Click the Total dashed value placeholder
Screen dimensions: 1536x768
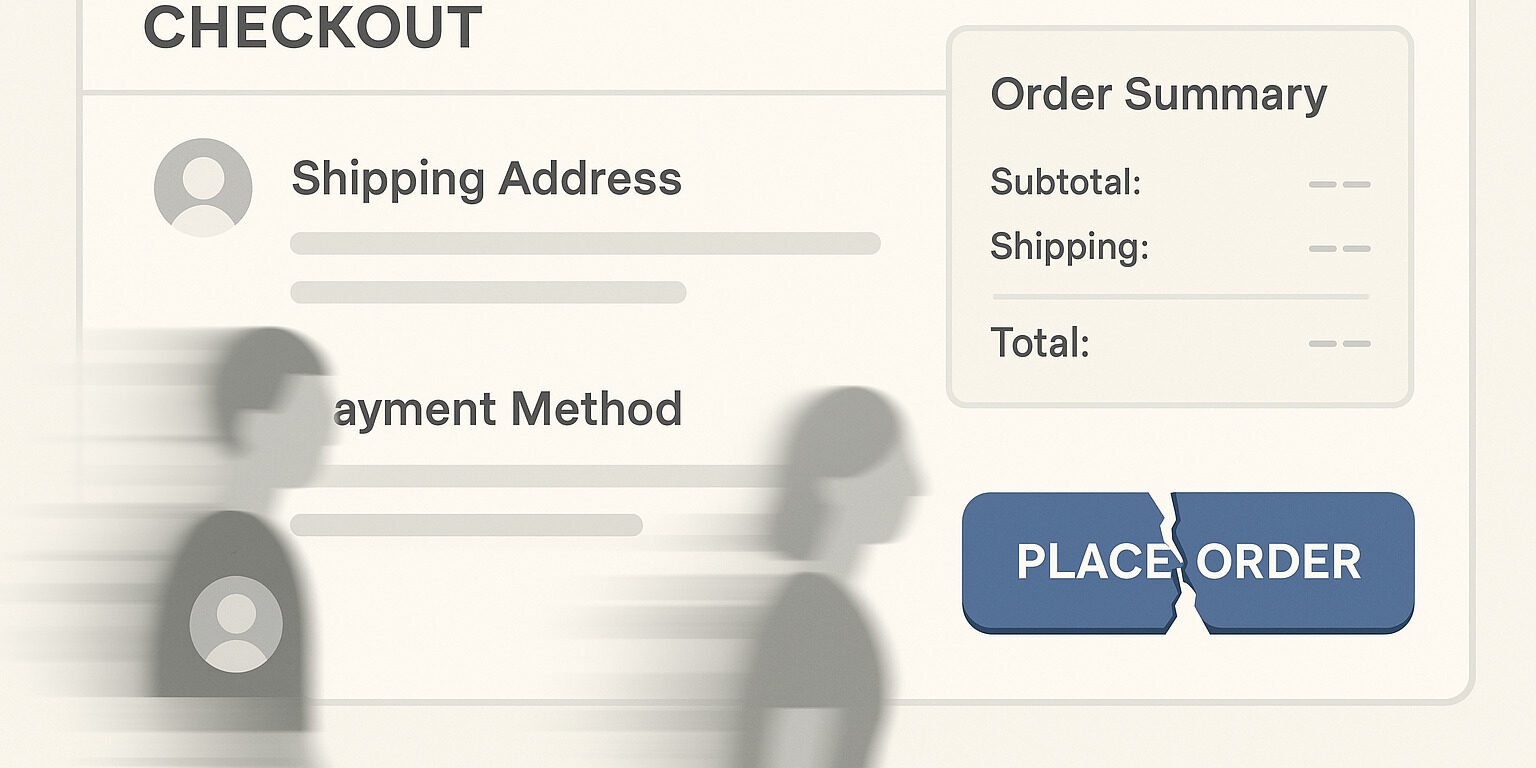[1340, 343]
